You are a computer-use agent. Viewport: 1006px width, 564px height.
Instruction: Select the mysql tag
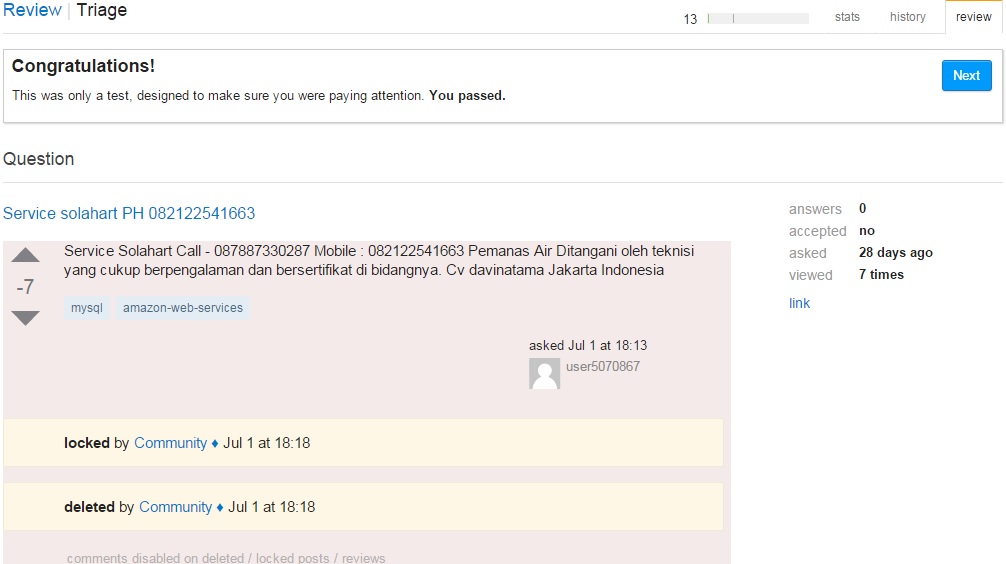click(86, 308)
